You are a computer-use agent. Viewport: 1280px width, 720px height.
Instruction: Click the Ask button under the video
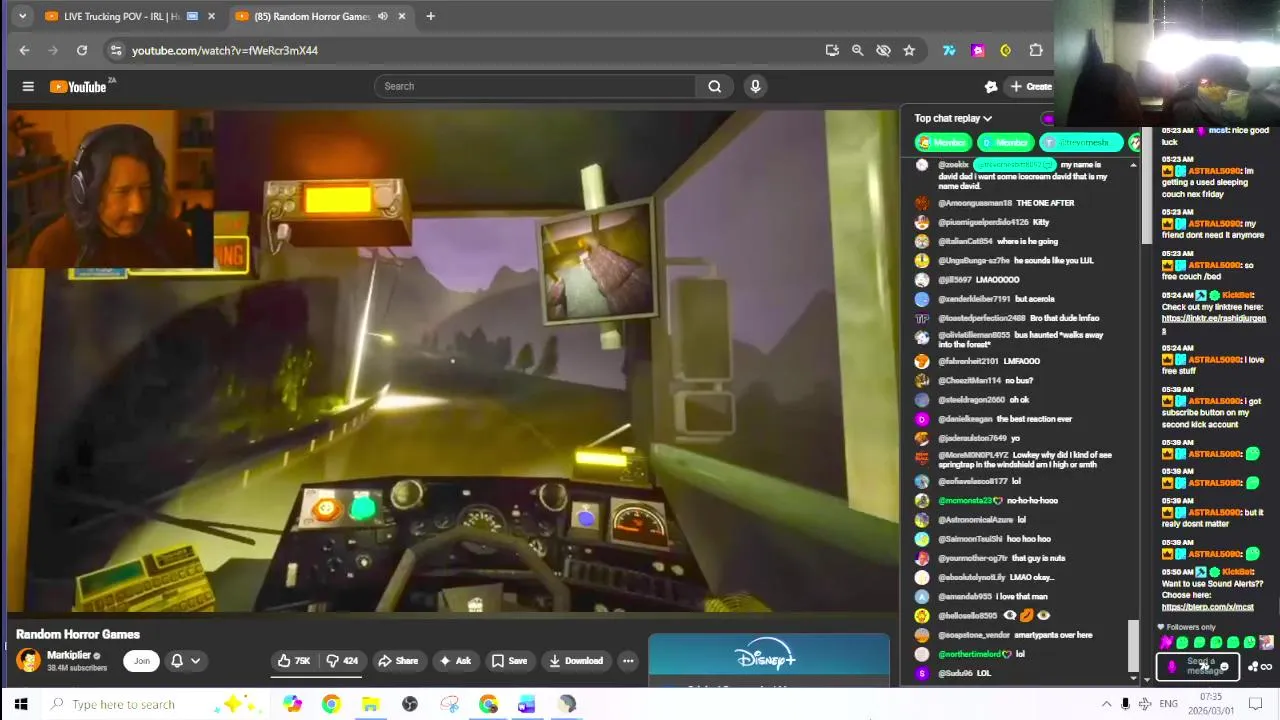(454, 661)
